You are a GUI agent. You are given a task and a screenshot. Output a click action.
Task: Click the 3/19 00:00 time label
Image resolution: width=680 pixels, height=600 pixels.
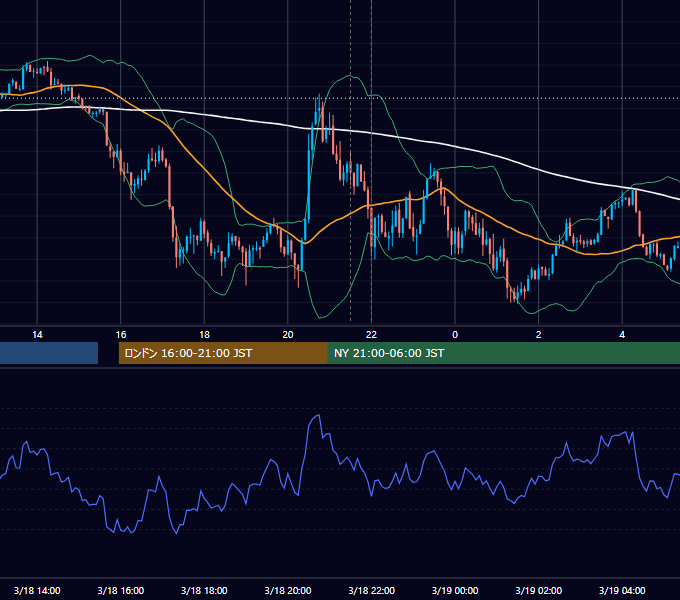point(455,590)
